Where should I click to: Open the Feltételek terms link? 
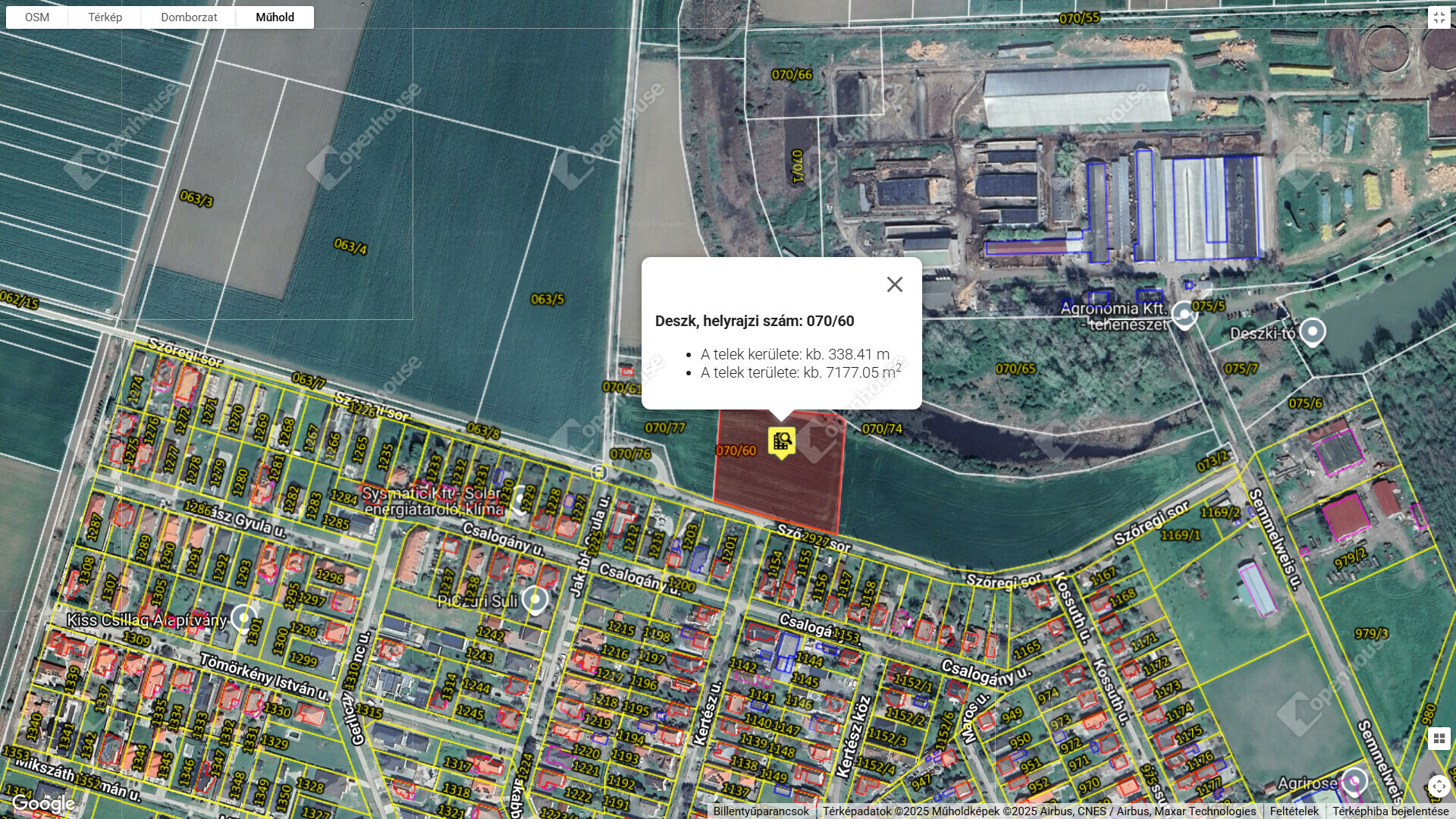1294,811
